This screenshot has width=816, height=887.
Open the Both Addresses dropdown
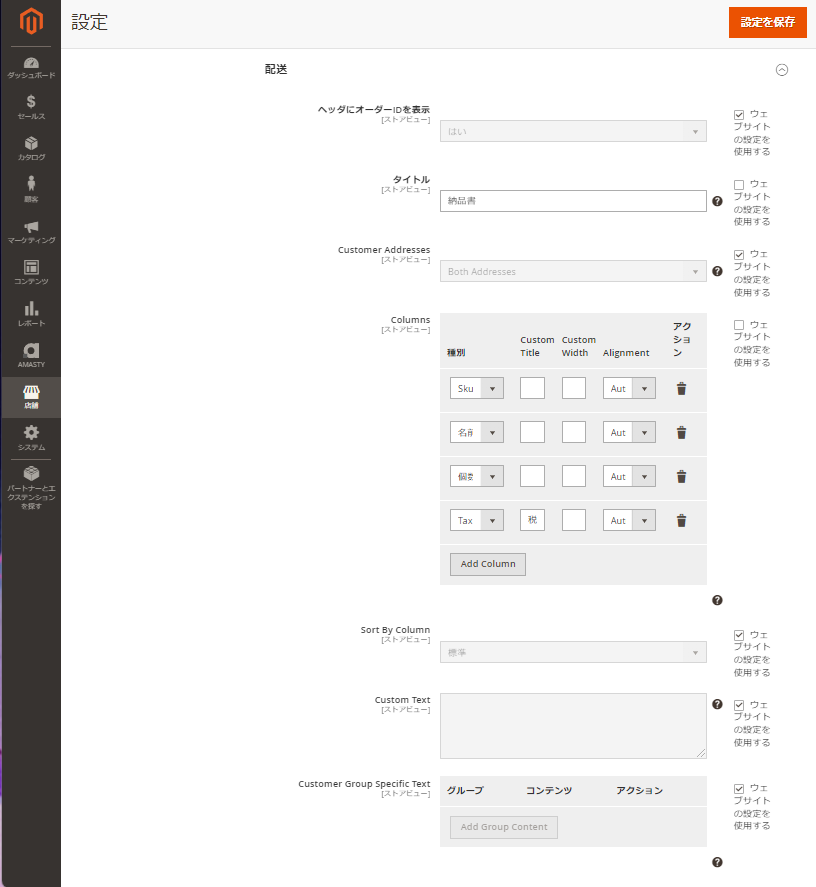coord(573,272)
